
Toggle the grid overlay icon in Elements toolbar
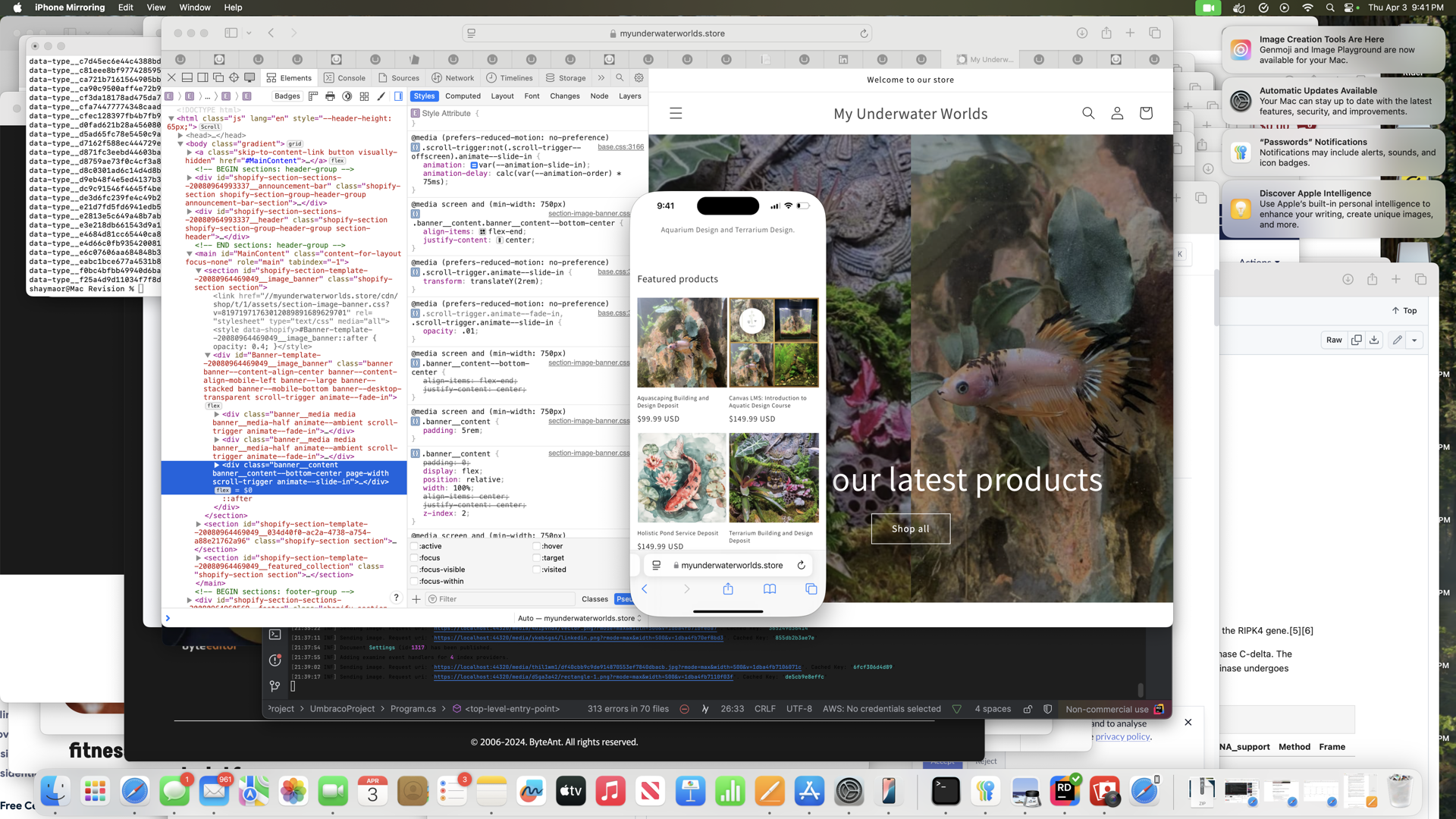364,96
